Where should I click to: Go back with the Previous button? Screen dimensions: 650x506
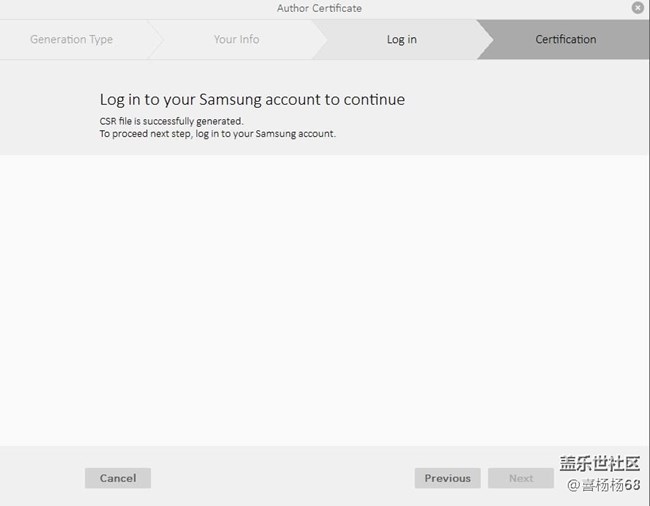click(447, 478)
